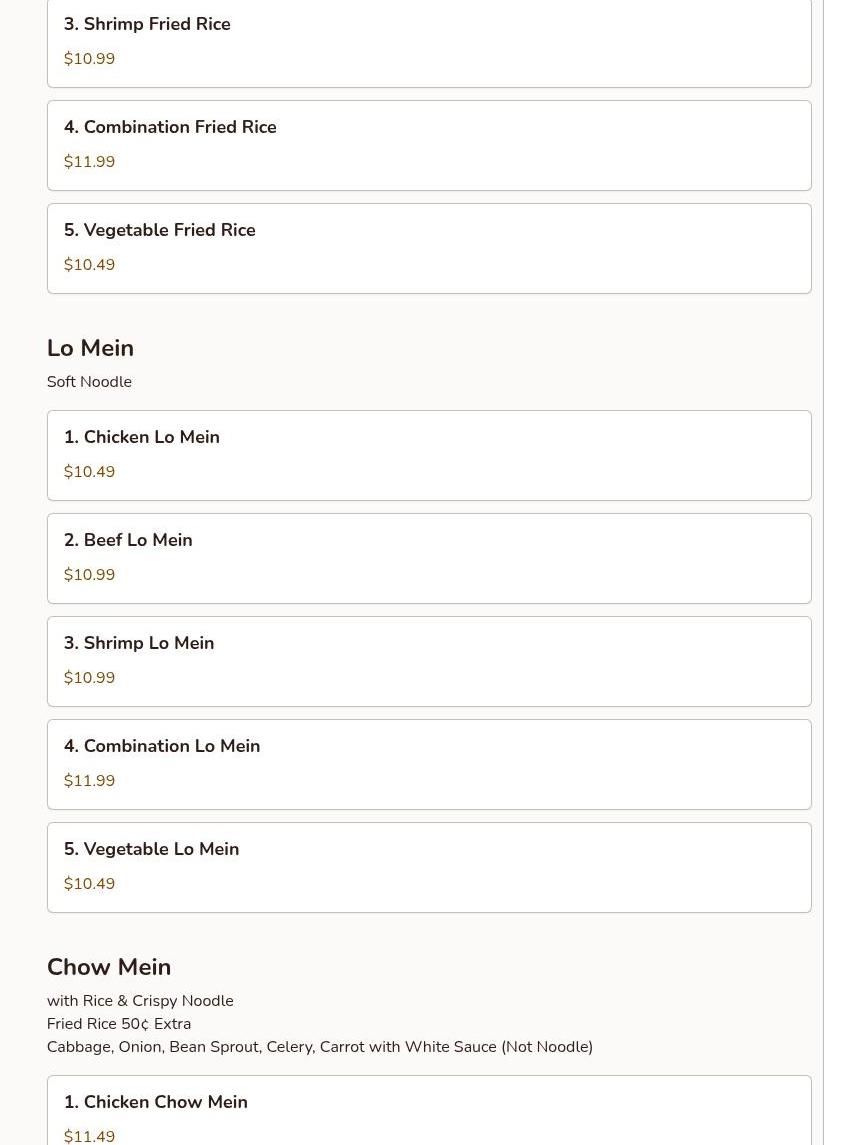Click the $10.99 price under Beef Lo Mein

89,575
